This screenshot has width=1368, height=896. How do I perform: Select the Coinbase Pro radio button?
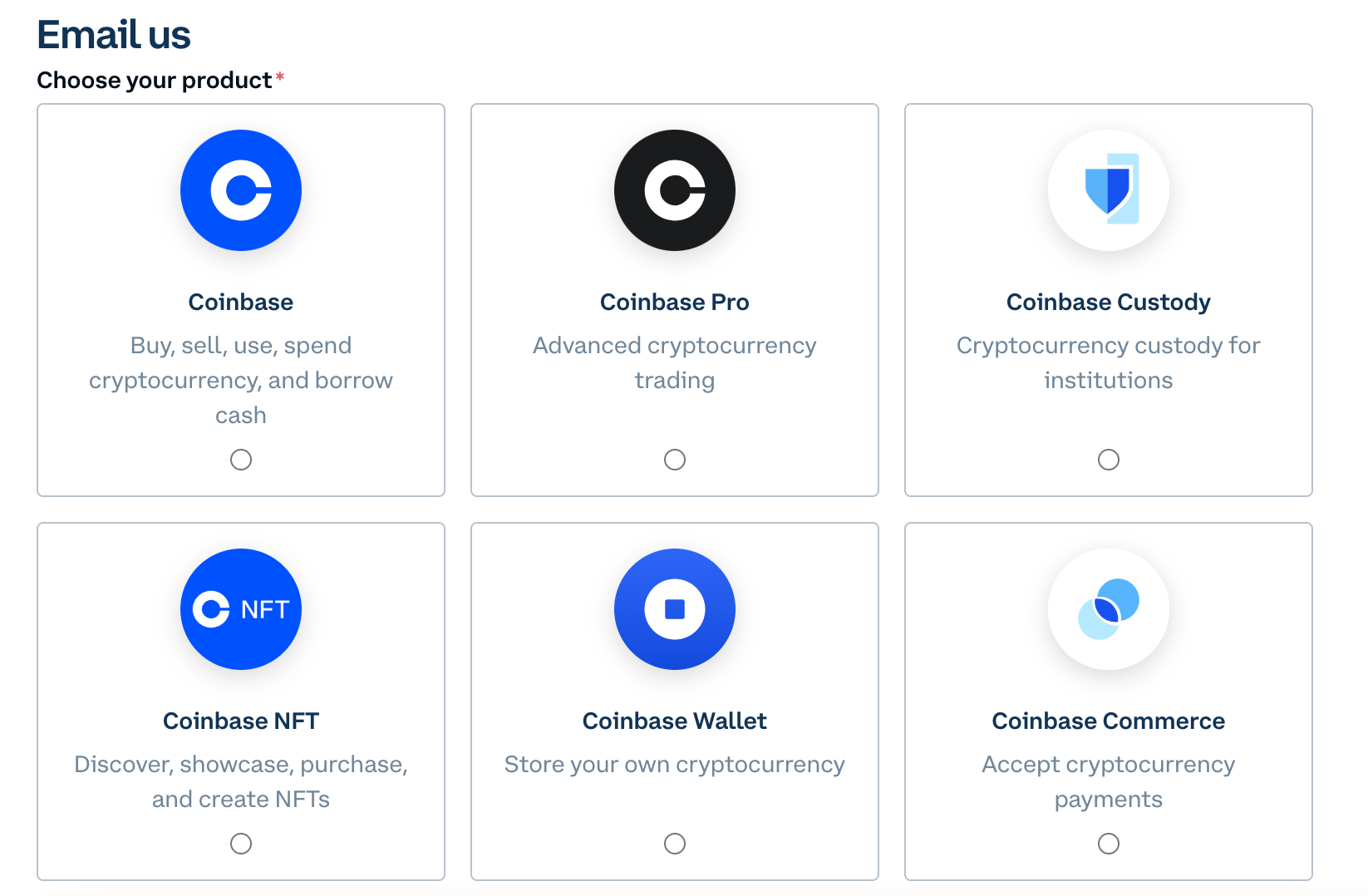click(675, 460)
